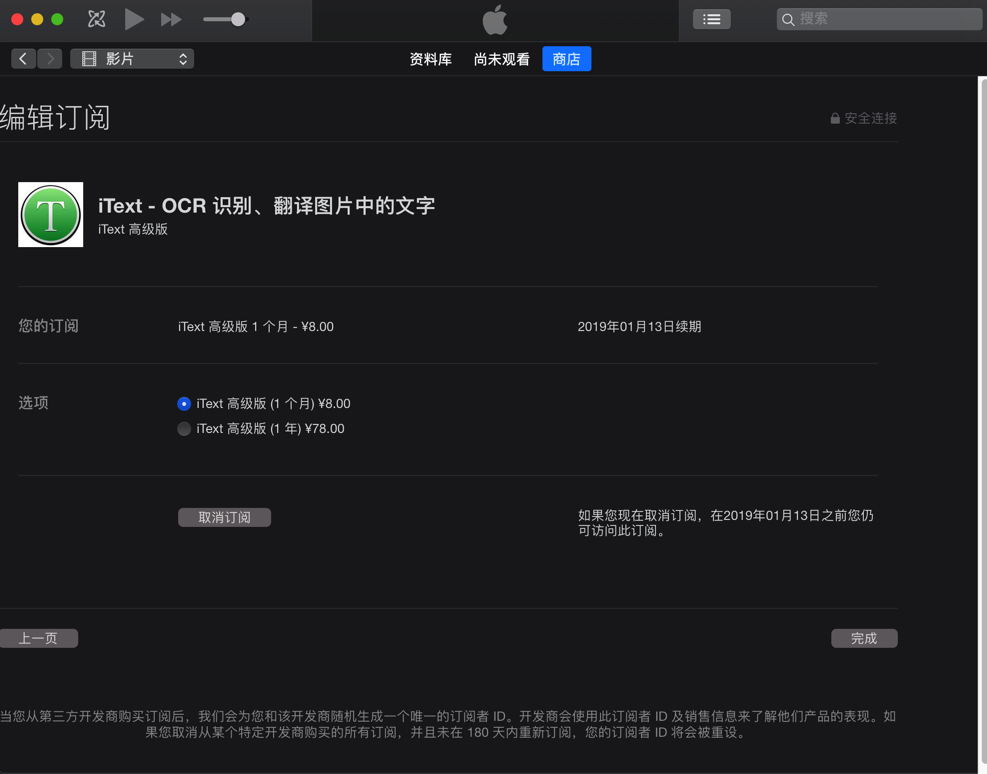
Task: Select the 商店 tab
Action: coord(567,59)
